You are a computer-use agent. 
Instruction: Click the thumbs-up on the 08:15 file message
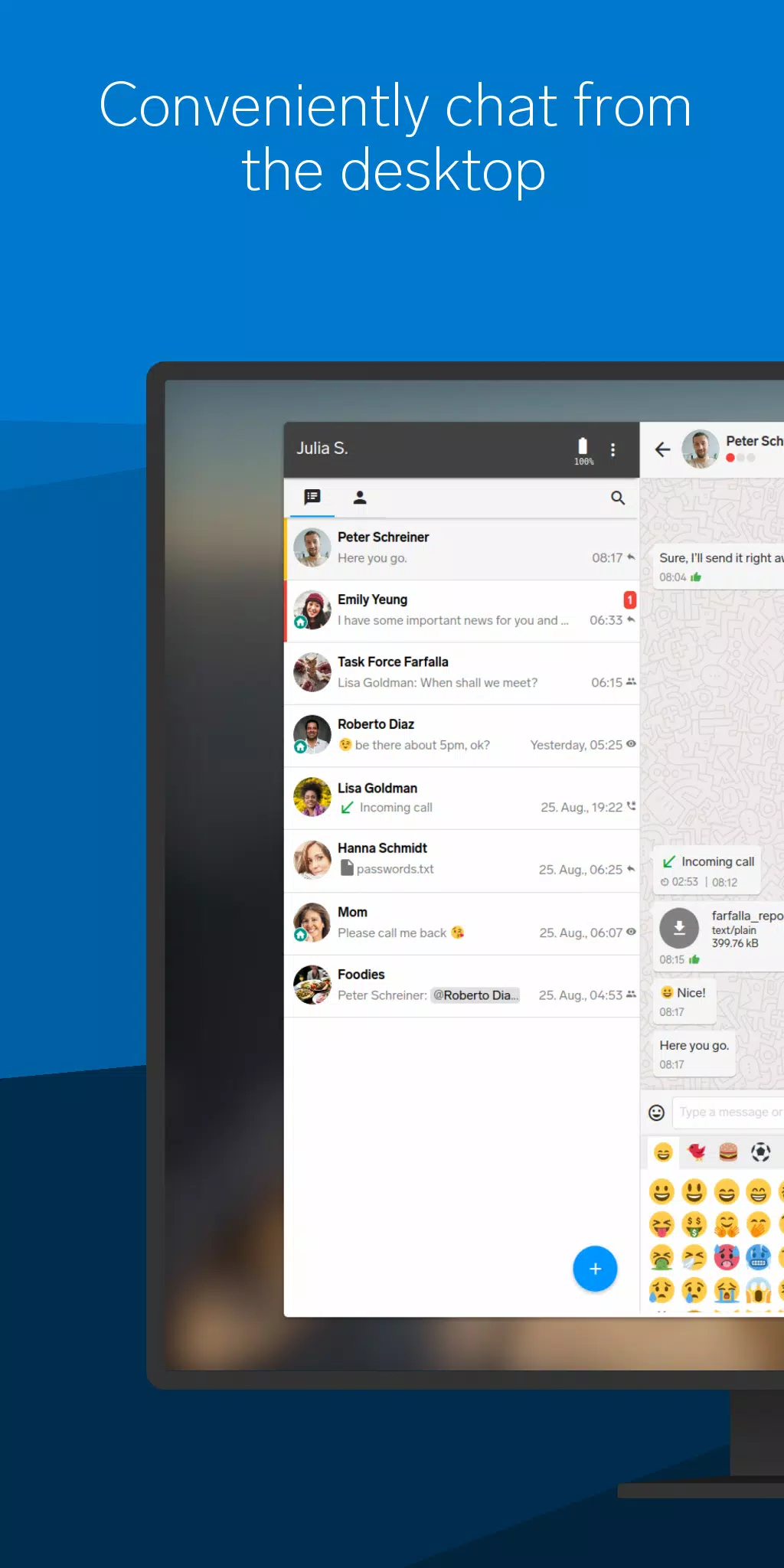tap(694, 959)
